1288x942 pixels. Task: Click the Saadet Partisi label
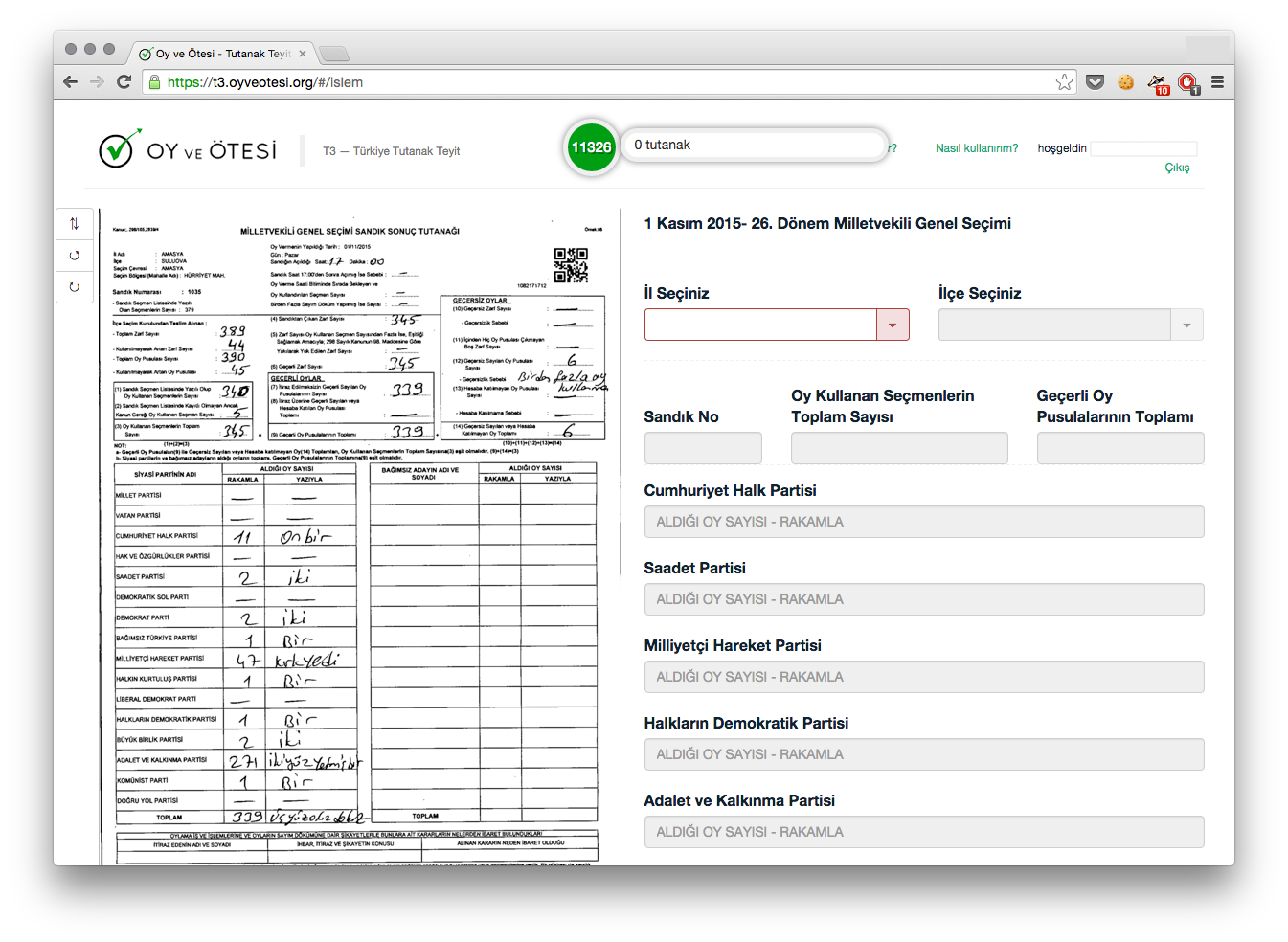[694, 568]
